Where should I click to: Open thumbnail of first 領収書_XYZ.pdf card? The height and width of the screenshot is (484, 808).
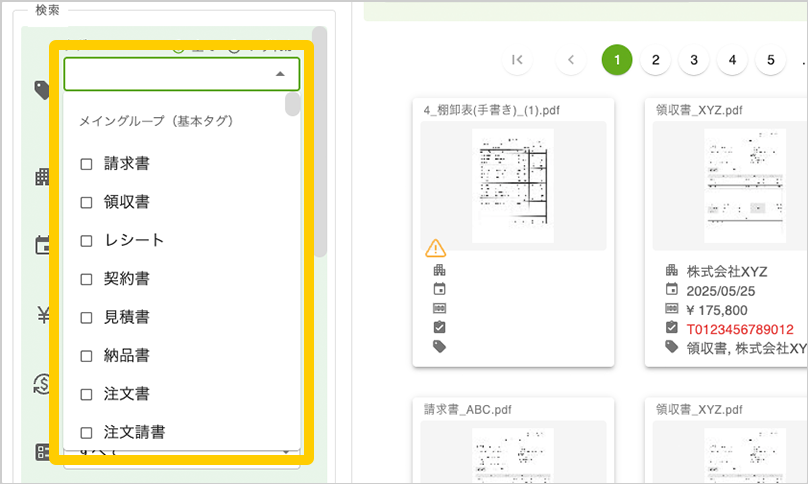(745, 186)
